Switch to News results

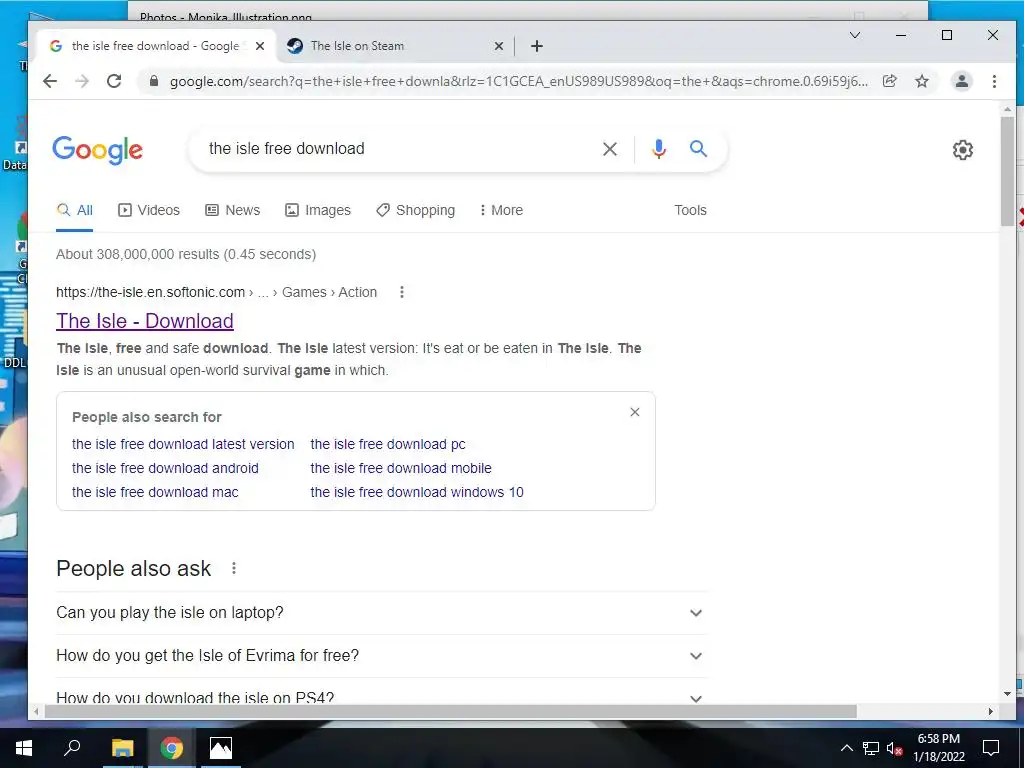click(232, 210)
